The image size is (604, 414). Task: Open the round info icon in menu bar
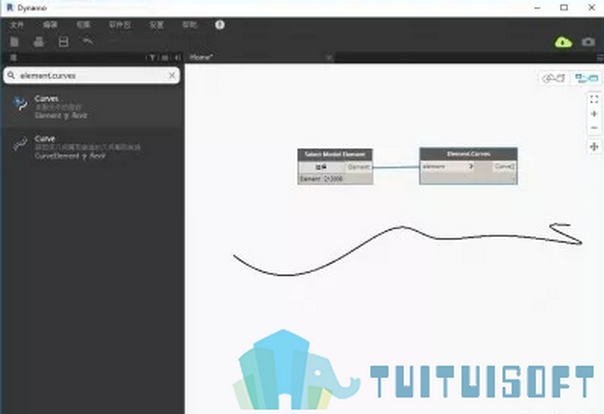point(220,25)
